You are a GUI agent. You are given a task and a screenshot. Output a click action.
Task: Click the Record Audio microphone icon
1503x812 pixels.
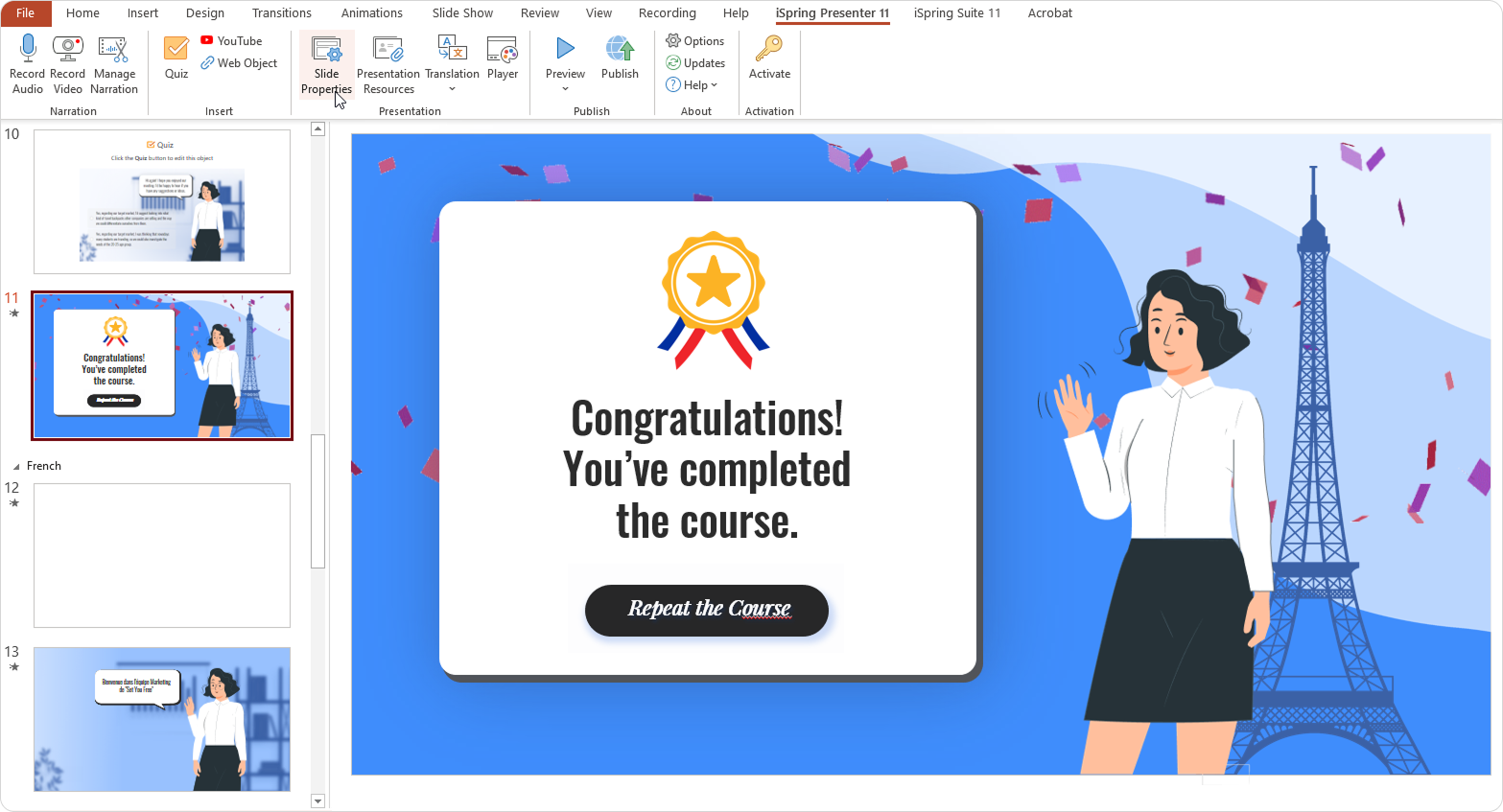[28, 49]
